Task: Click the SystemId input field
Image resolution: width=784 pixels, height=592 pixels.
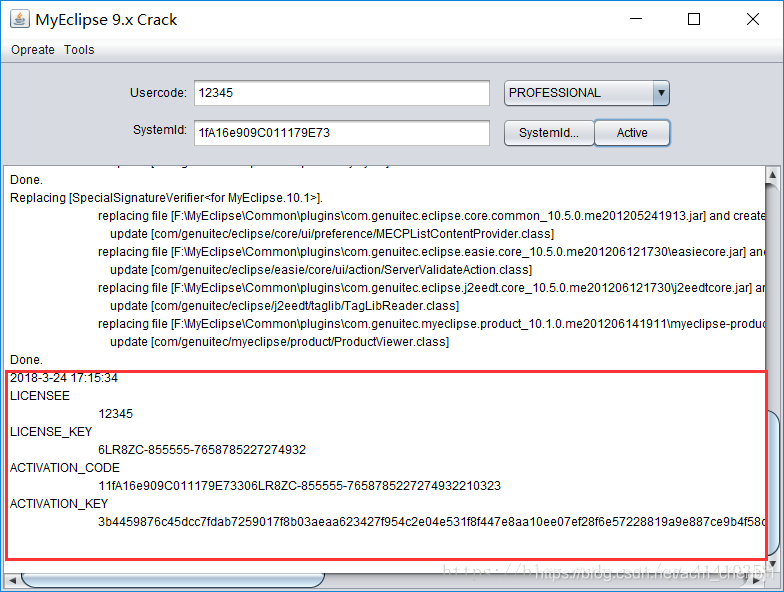Action: (342, 133)
